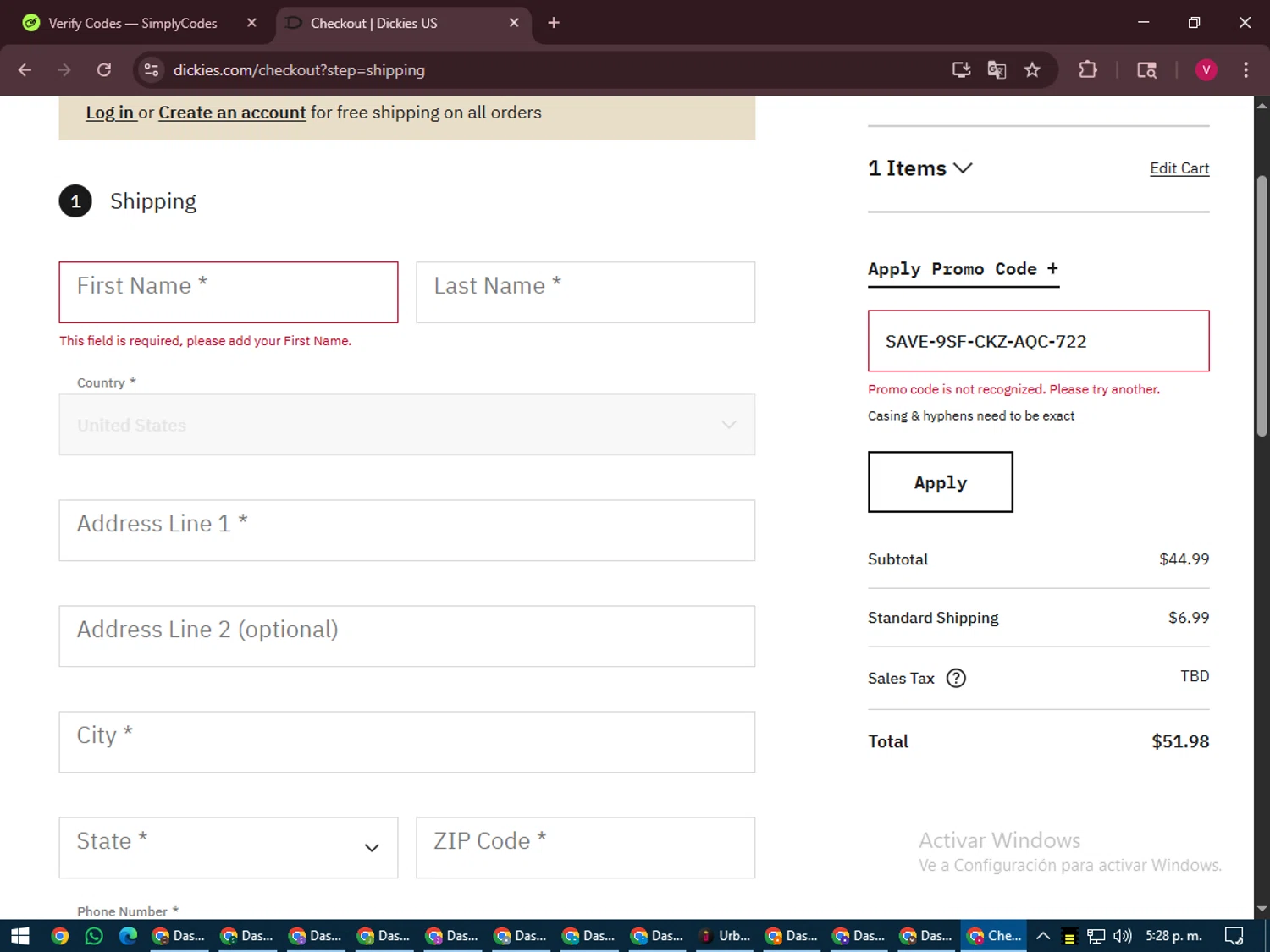1270x952 pixels.
Task: Open the Windows Start menu
Action: (20, 936)
